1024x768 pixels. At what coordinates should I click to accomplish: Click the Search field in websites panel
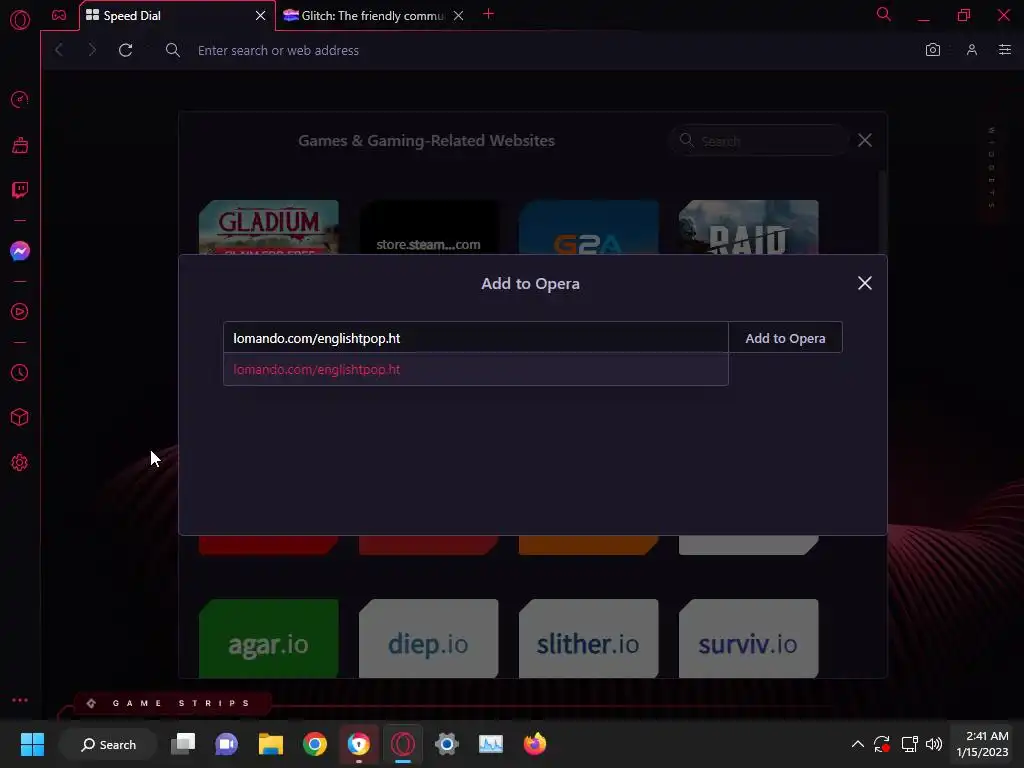click(759, 140)
